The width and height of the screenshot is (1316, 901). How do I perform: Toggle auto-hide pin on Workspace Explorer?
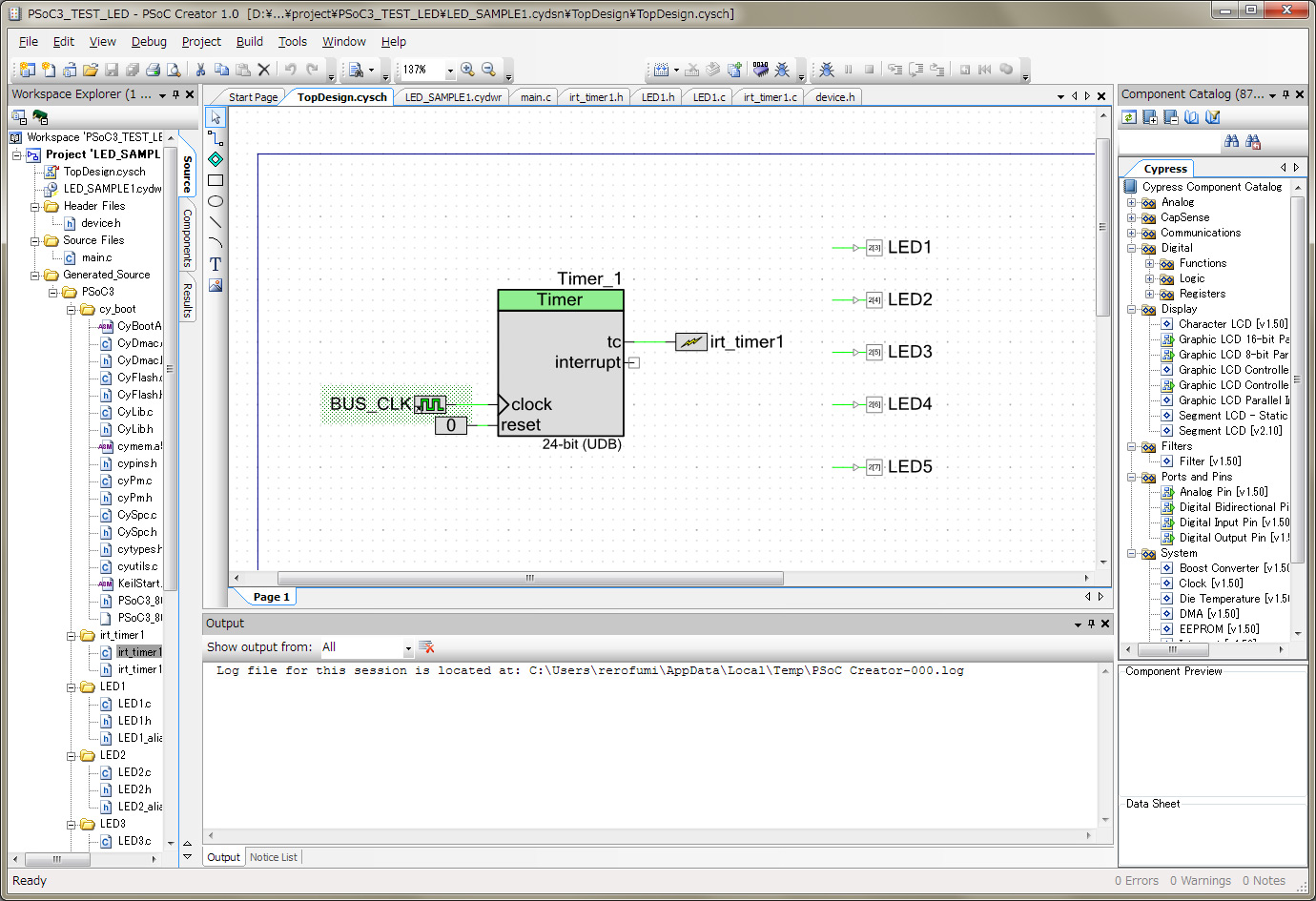point(175,94)
